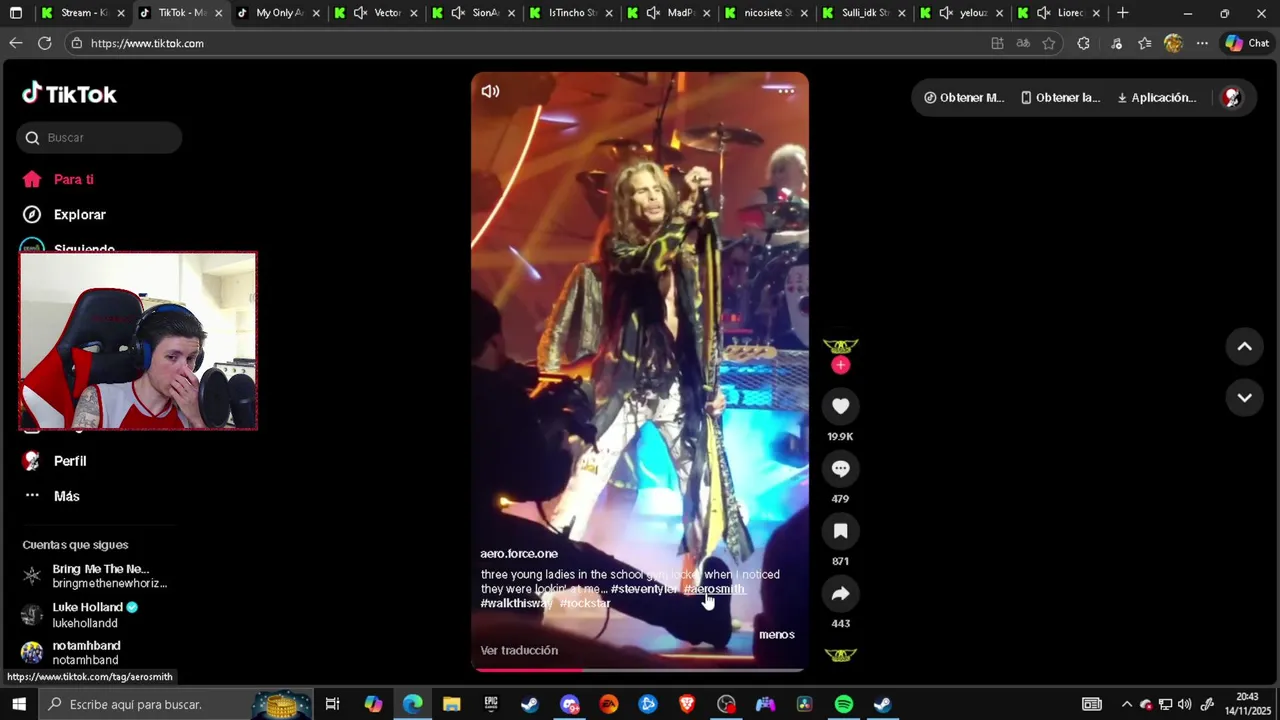
Task: Reload the current page
Action: [x=45, y=43]
